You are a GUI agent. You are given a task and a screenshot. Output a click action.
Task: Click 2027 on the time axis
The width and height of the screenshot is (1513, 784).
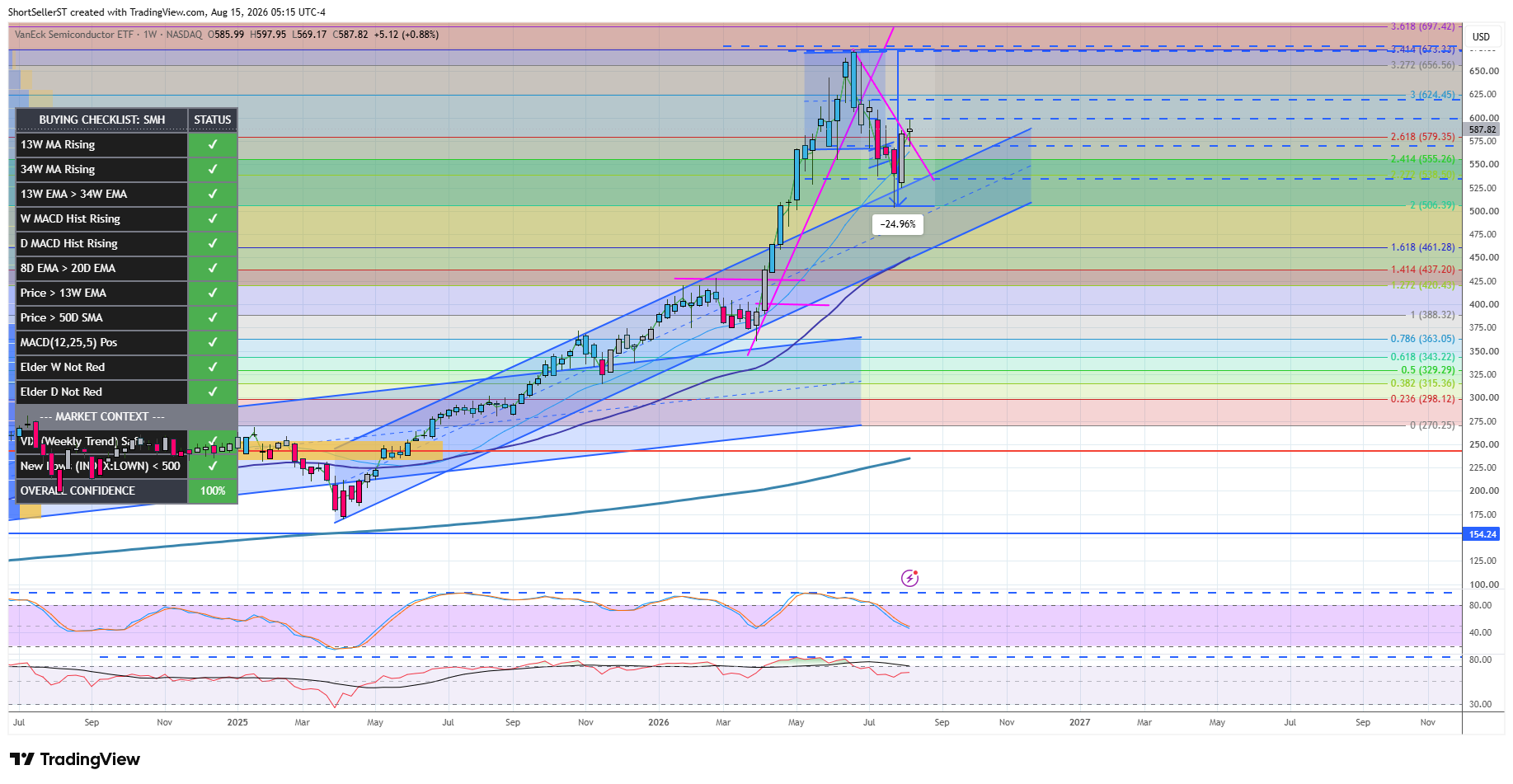click(x=1079, y=722)
